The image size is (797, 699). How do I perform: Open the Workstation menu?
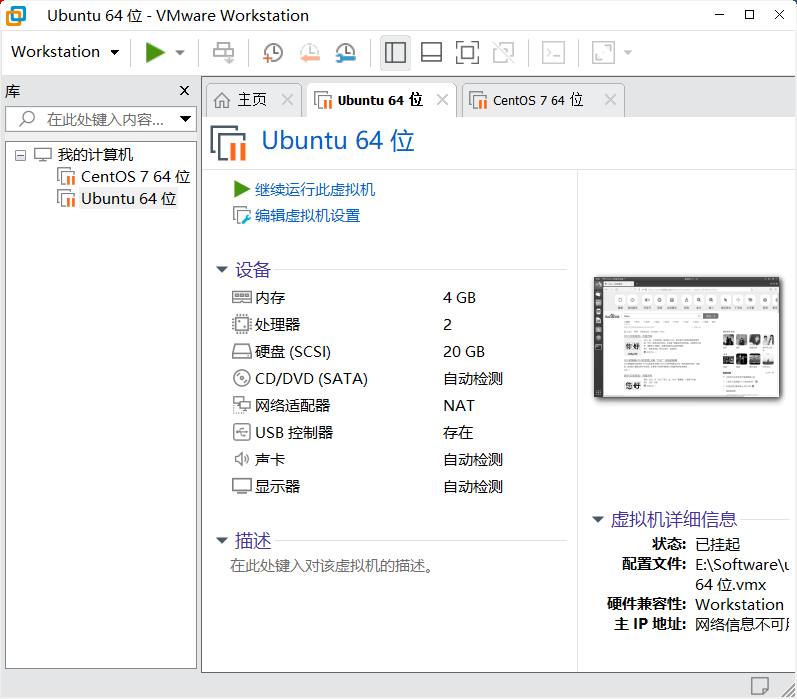[65, 52]
